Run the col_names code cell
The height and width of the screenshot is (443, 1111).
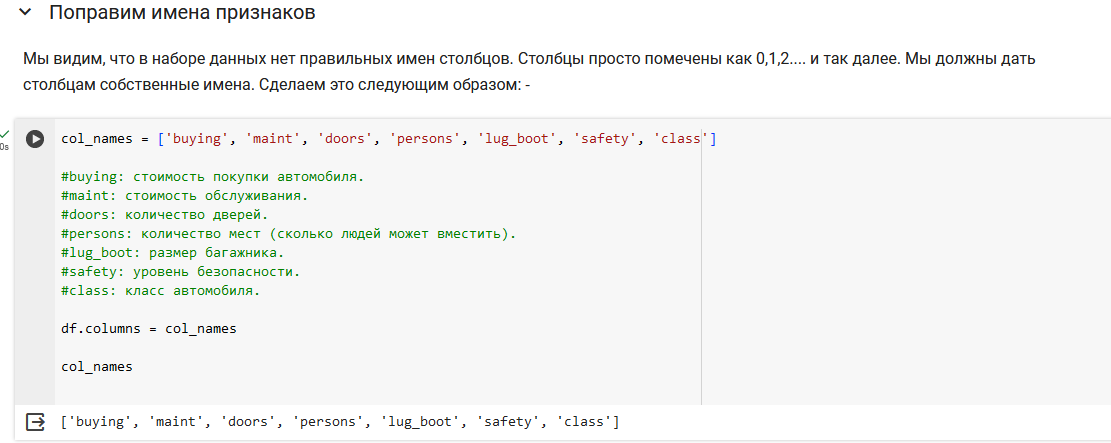point(35,139)
